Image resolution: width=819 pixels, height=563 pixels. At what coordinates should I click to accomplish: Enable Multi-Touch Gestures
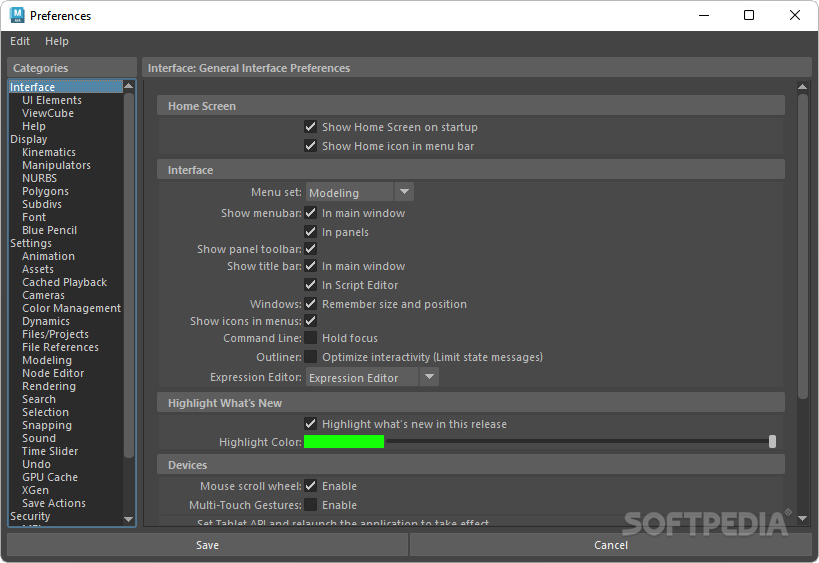point(310,505)
